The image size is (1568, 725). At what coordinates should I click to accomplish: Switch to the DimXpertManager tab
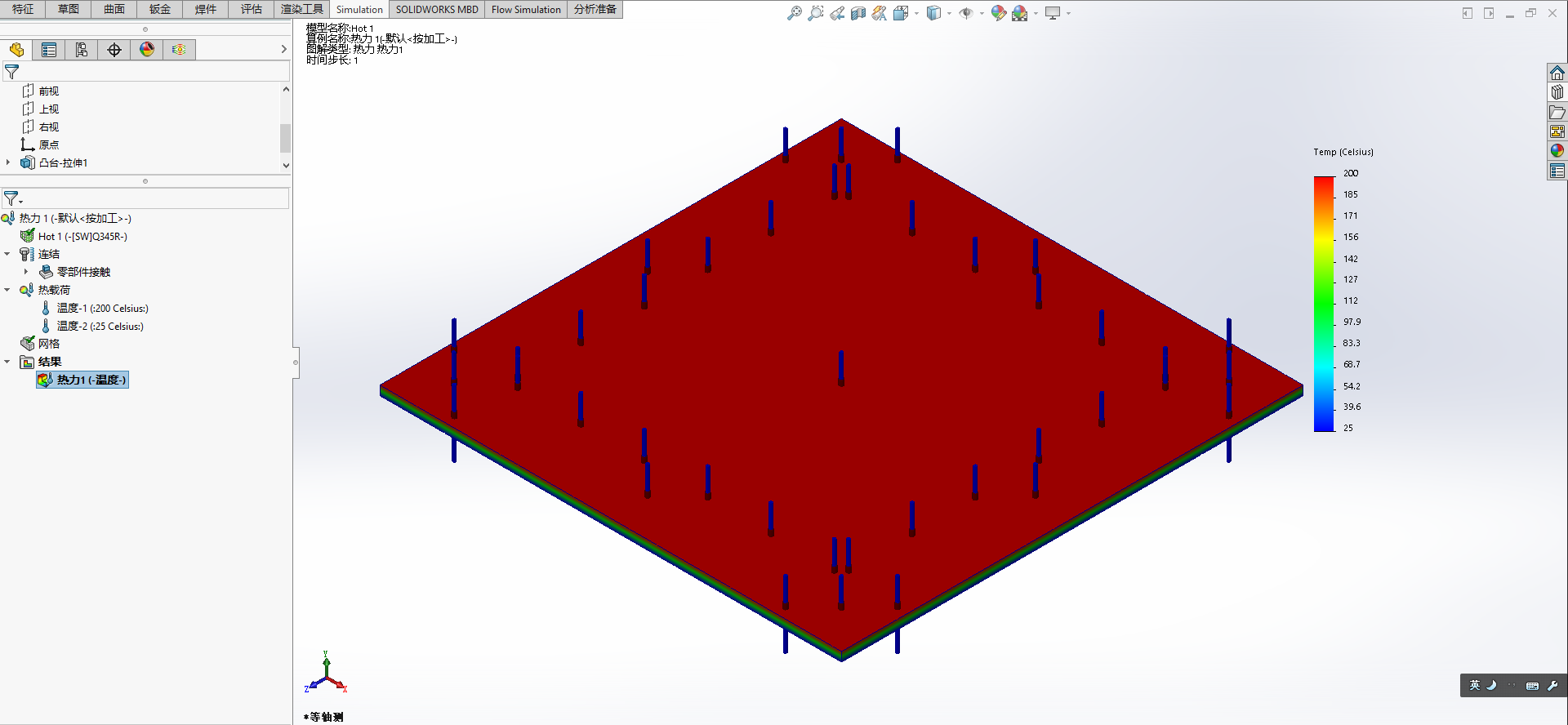pos(114,50)
